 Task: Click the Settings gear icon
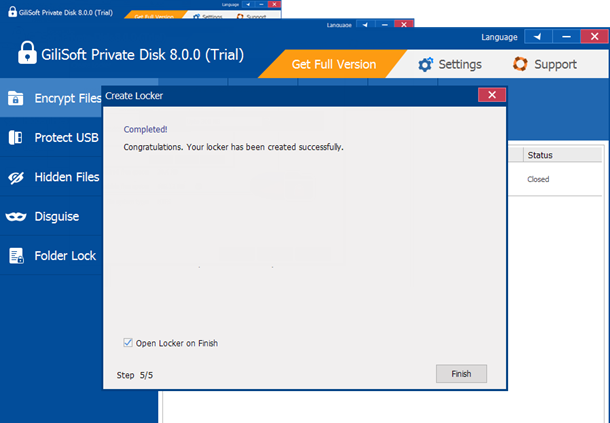click(425, 64)
